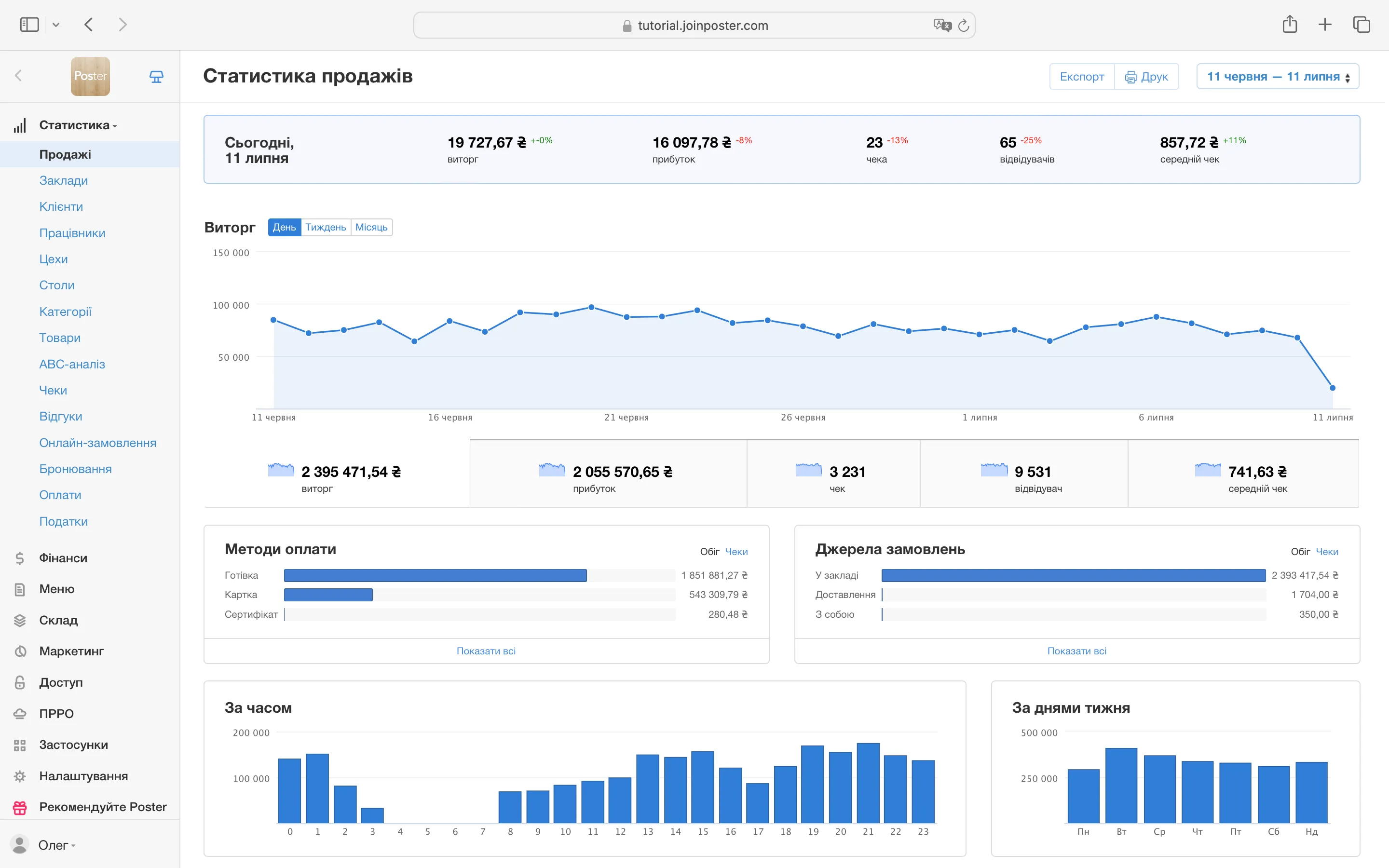
Task: Open the АВС-аналіз page
Action: [72, 364]
